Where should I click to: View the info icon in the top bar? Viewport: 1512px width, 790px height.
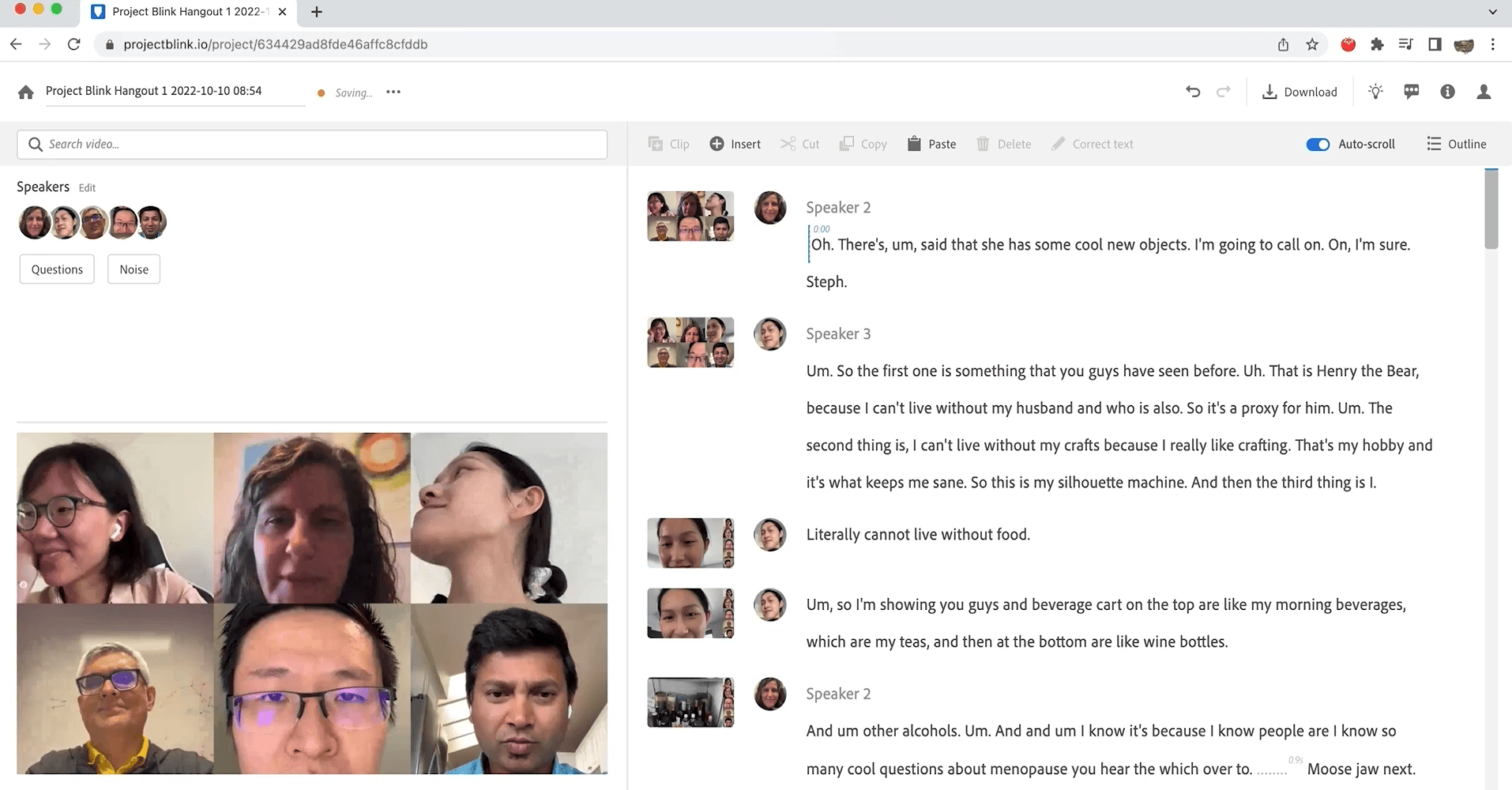pyautogui.click(x=1447, y=92)
